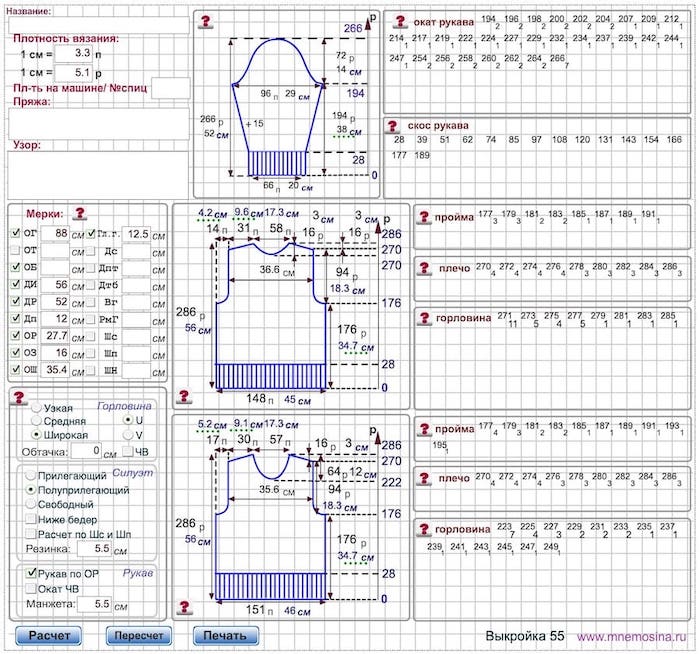Screen dimensions: 700x654
Task: Enable the Окат ЧВ checkbox
Action: [x=31, y=588]
